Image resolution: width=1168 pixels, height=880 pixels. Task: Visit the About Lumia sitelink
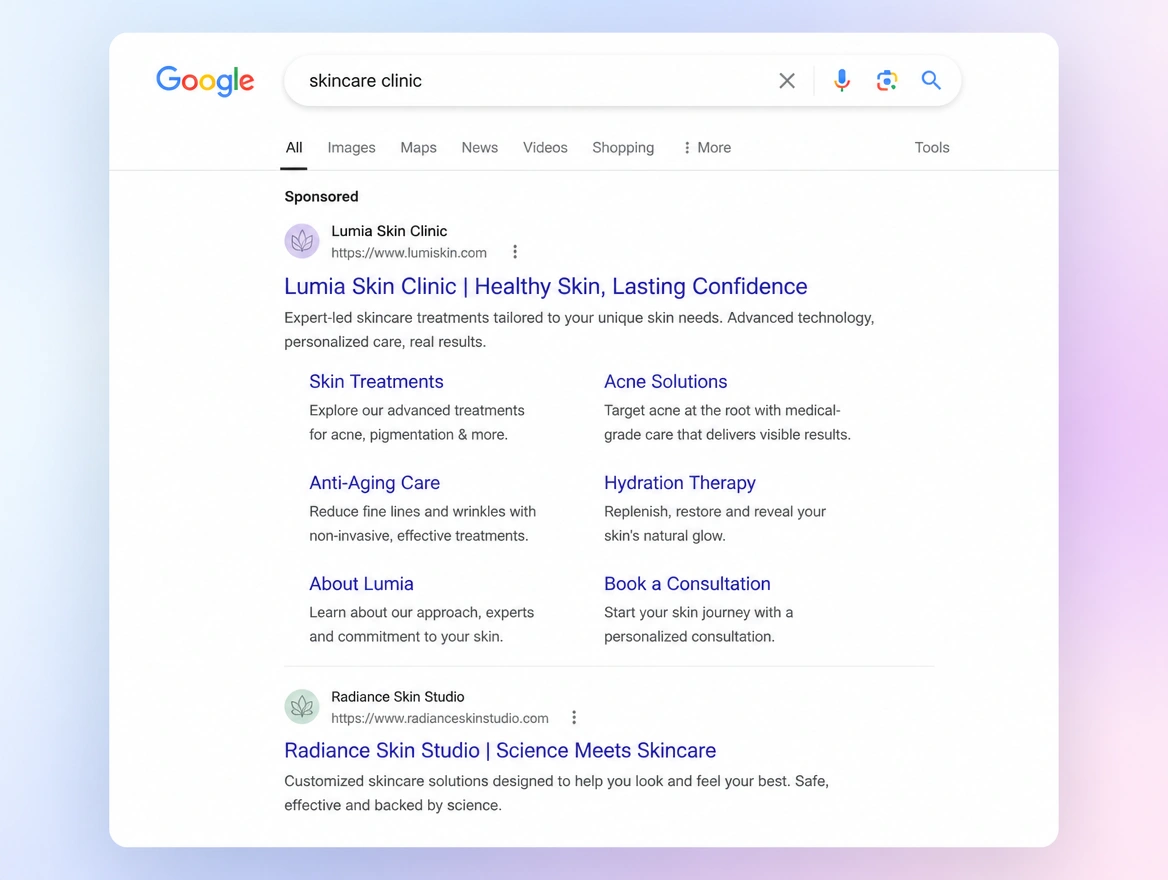tap(361, 583)
